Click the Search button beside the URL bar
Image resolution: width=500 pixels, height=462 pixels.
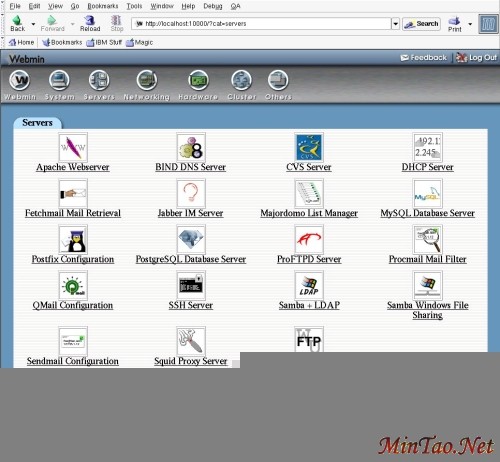click(421, 24)
